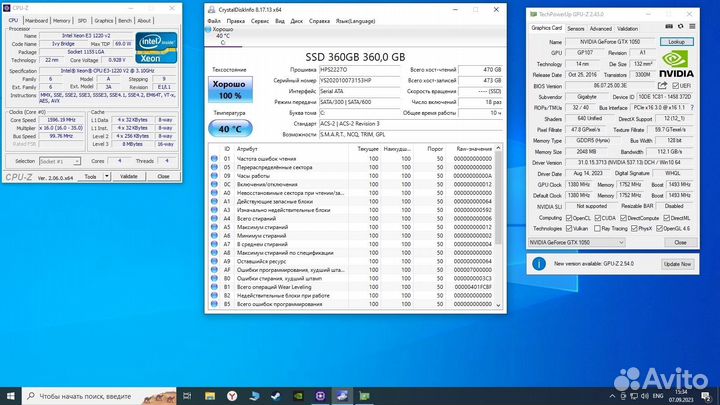Open the Язык(Language) menu
This screenshot has height=405, width=720.
tap(355, 21)
